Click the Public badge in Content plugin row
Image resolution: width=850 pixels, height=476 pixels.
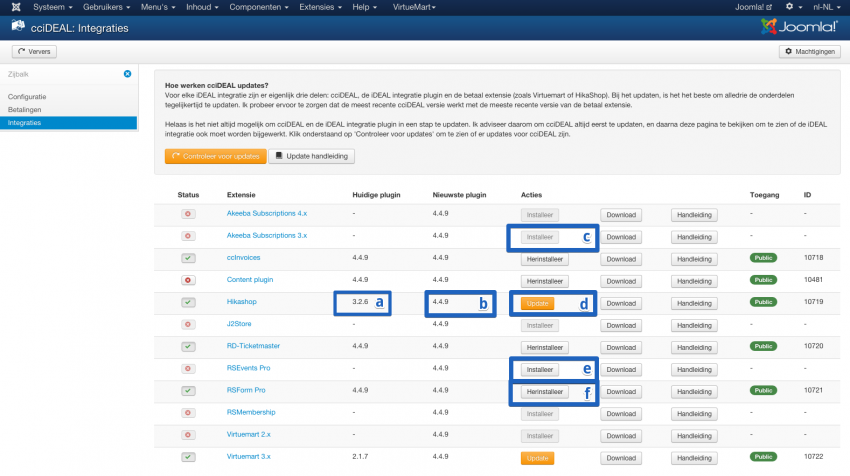763,280
